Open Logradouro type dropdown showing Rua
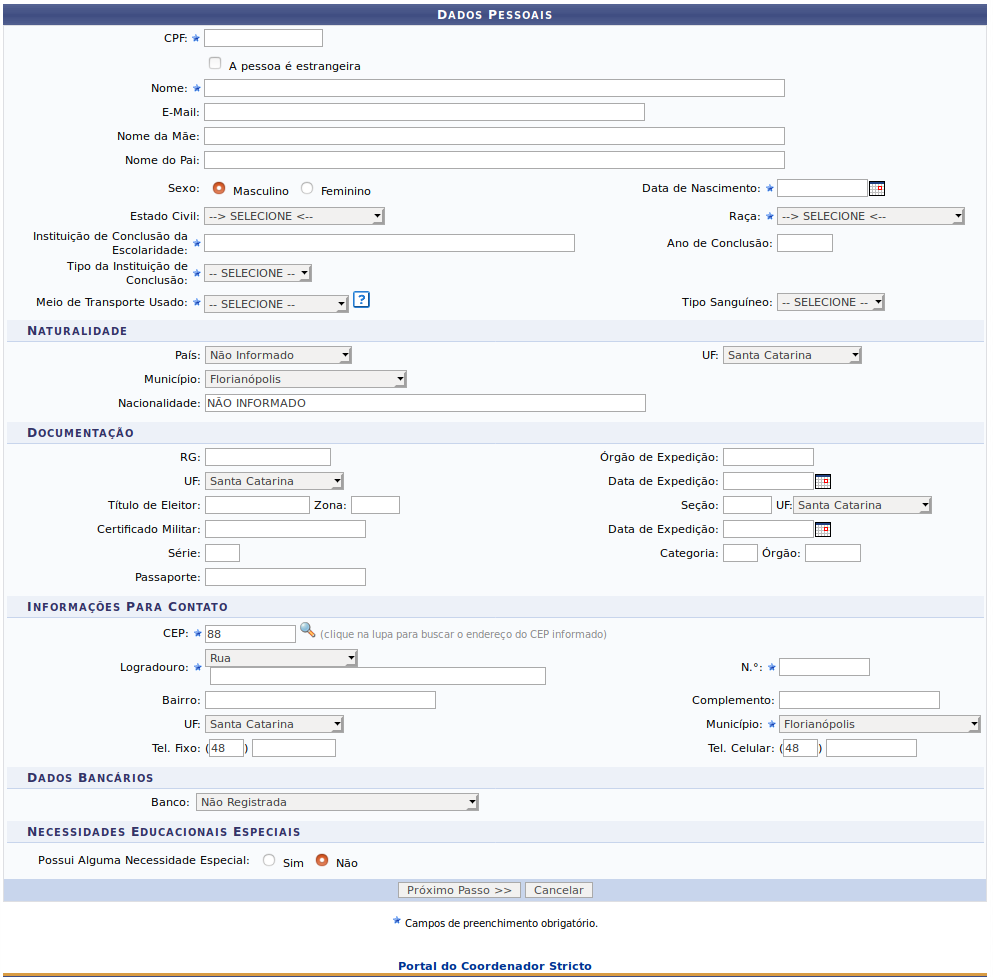 (x=281, y=658)
